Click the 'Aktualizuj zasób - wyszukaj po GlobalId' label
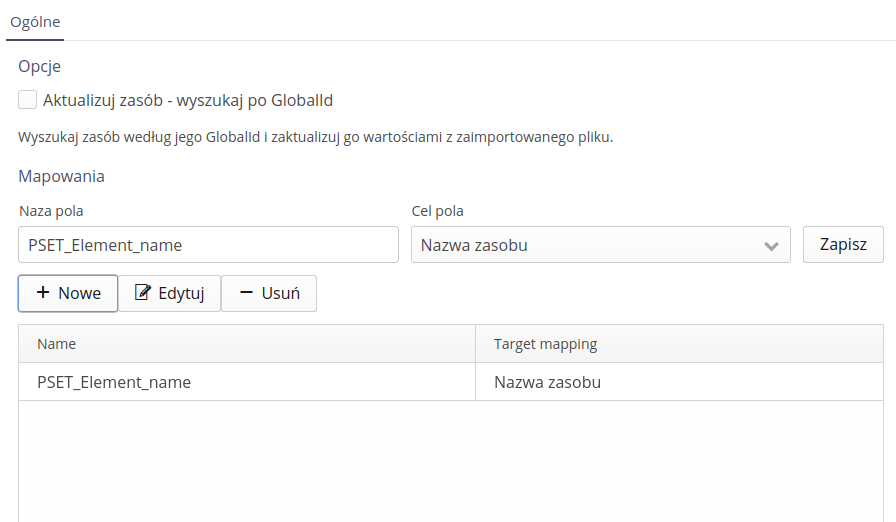Viewport: 896px width, 522px height. (x=188, y=100)
